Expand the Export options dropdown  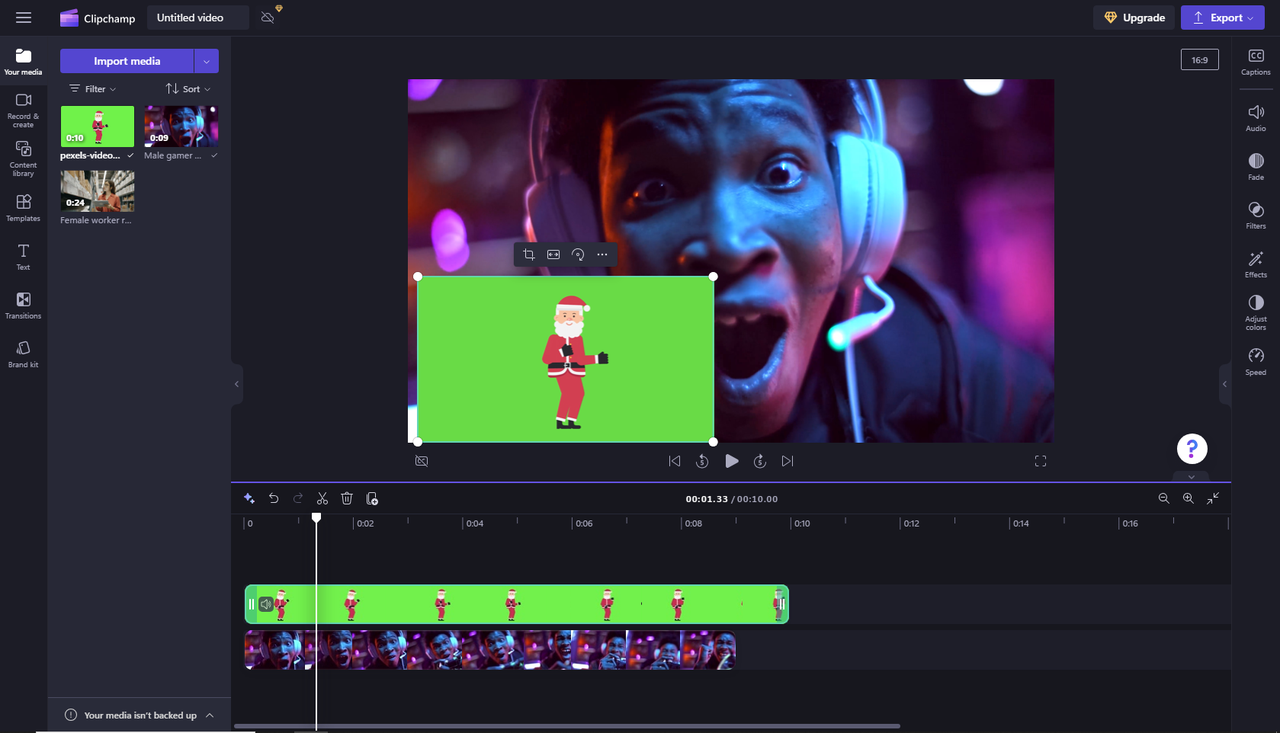coord(1248,17)
